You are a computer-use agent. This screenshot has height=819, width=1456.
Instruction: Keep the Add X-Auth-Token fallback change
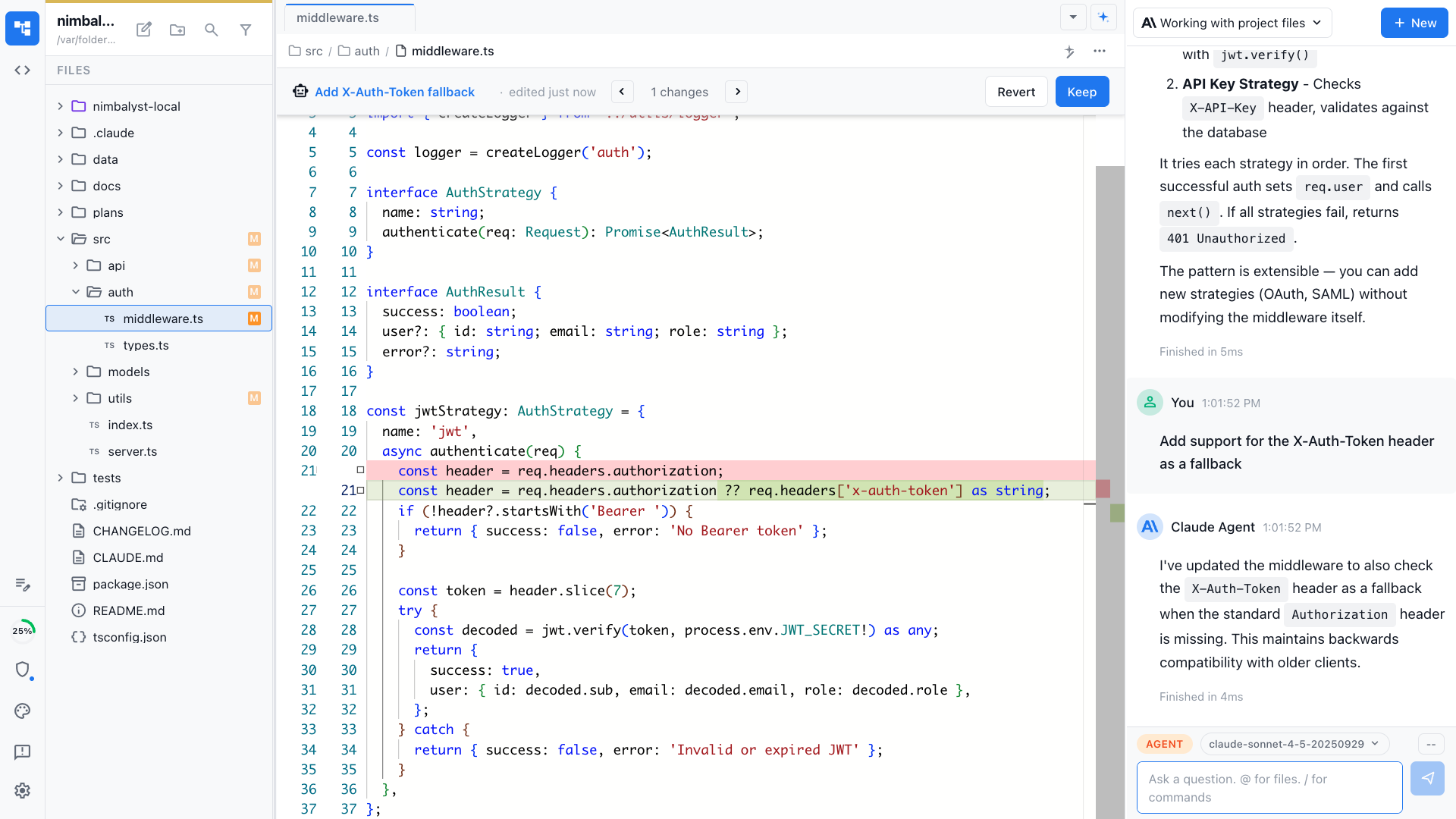(x=1081, y=91)
